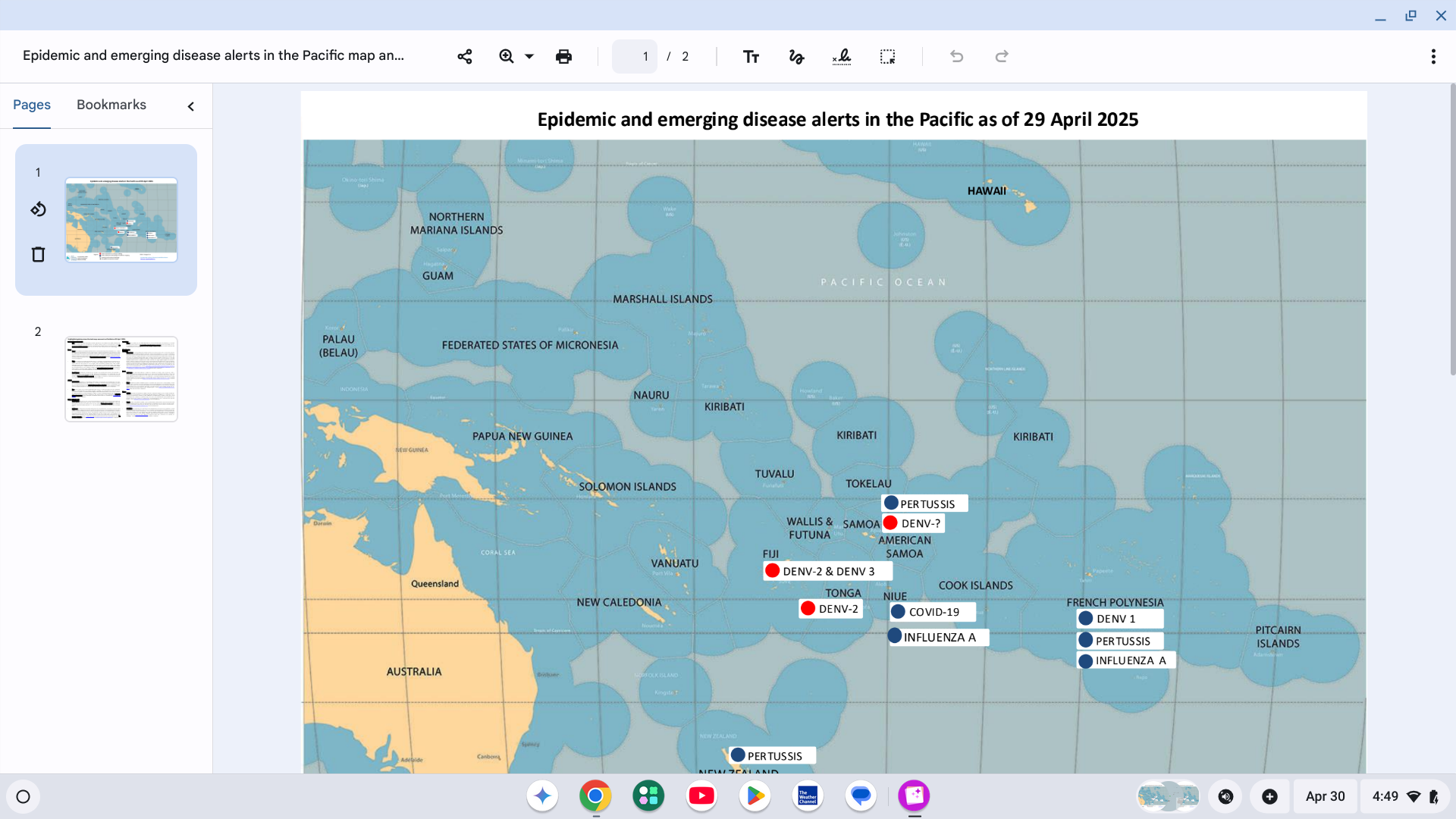
Task: Select the freehand draw annotation tool
Action: point(796,56)
